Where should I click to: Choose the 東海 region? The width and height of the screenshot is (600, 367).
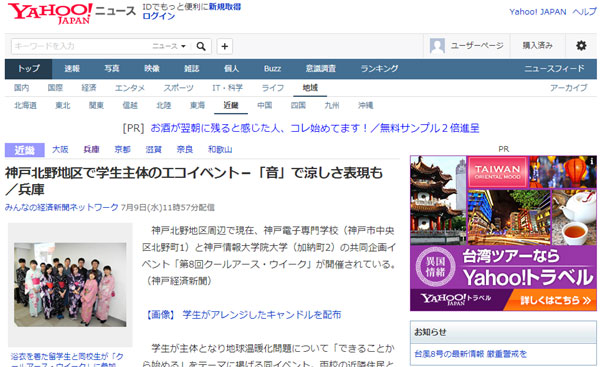click(x=197, y=105)
